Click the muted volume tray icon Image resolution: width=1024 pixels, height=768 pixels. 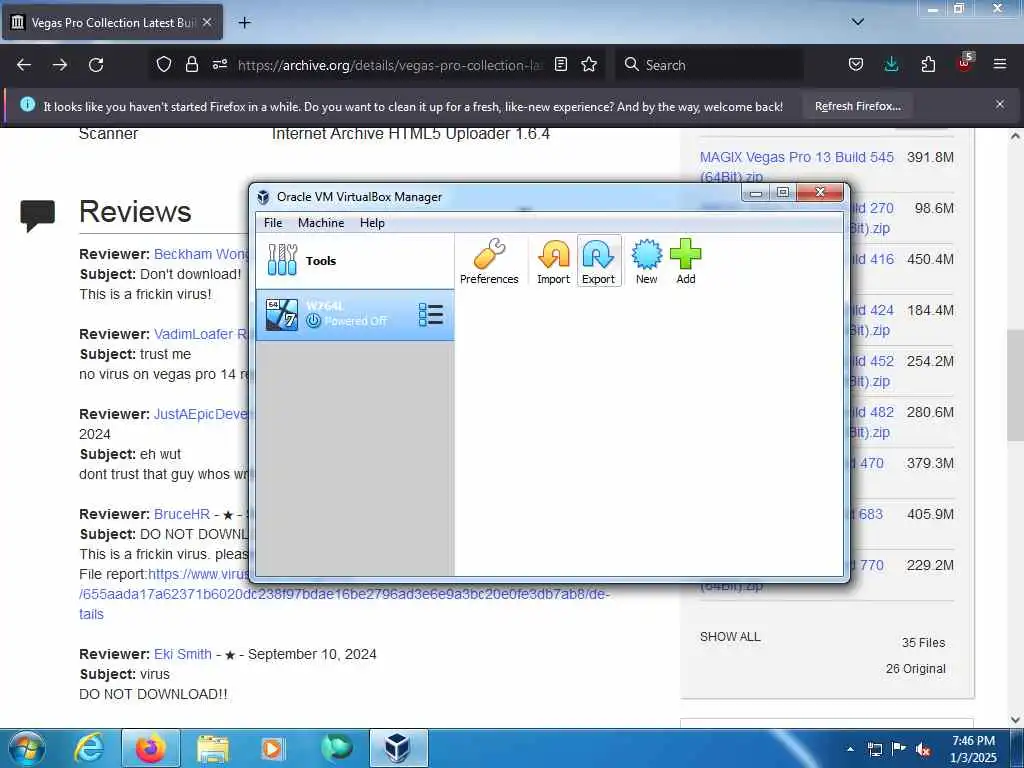coord(923,749)
